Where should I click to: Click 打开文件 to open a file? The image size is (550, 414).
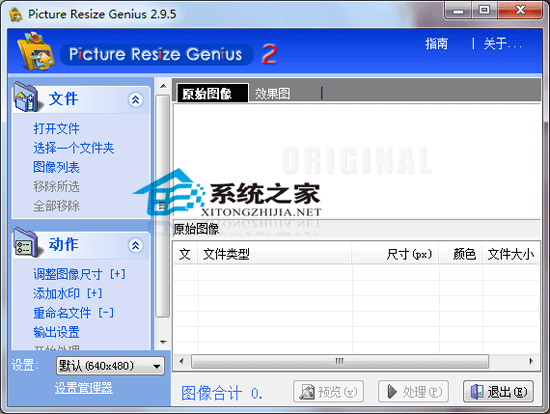(56, 128)
